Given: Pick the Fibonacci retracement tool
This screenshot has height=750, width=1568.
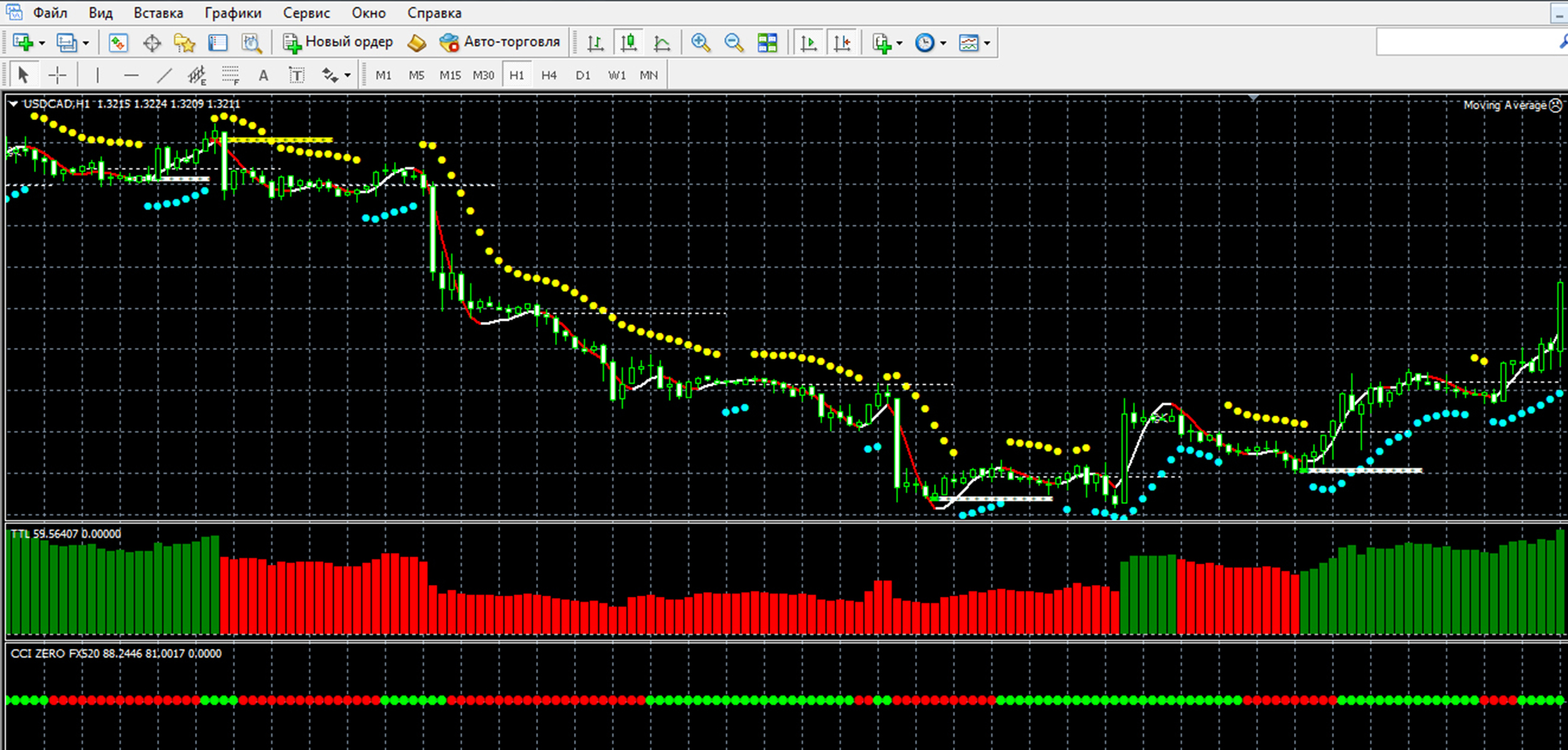Looking at the screenshot, I should click(230, 76).
